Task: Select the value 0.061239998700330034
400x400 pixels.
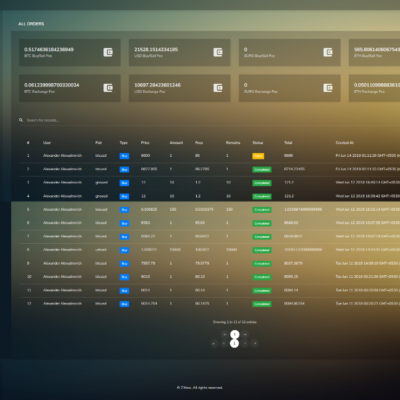Action: coord(52,85)
